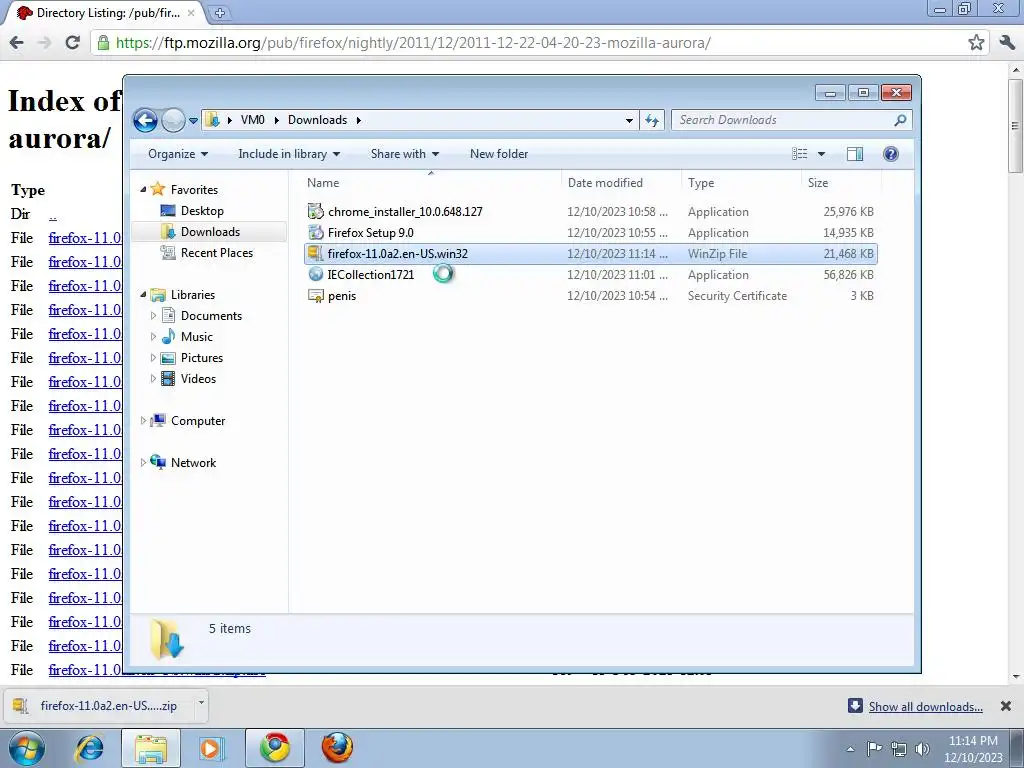Collapse Favorites tree section
The width and height of the screenshot is (1024, 768).
144,189
